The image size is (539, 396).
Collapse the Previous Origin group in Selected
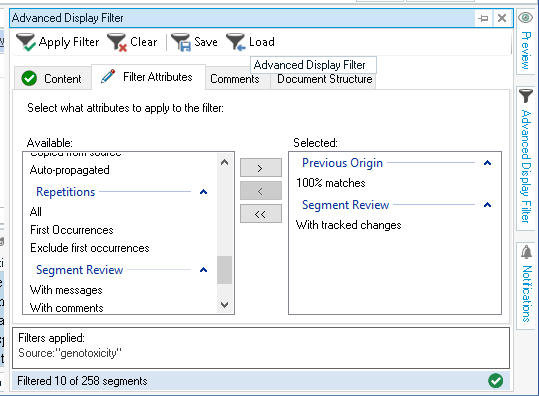pyautogui.click(x=487, y=163)
